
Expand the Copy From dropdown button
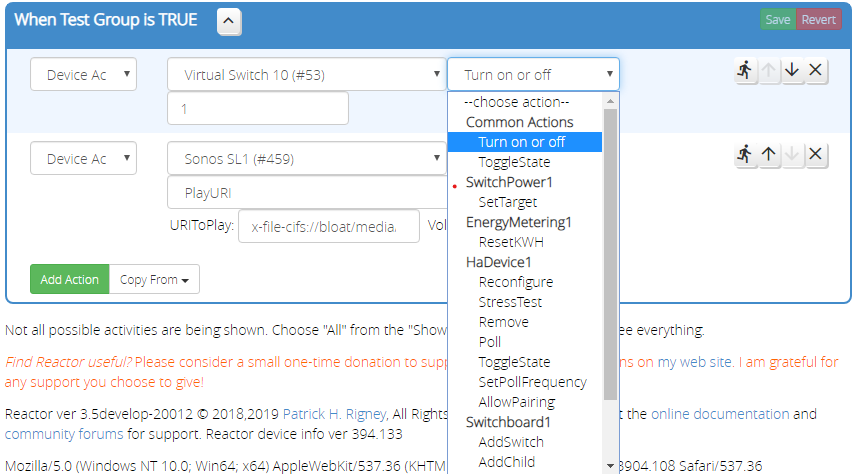pyautogui.click(x=154, y=280)
